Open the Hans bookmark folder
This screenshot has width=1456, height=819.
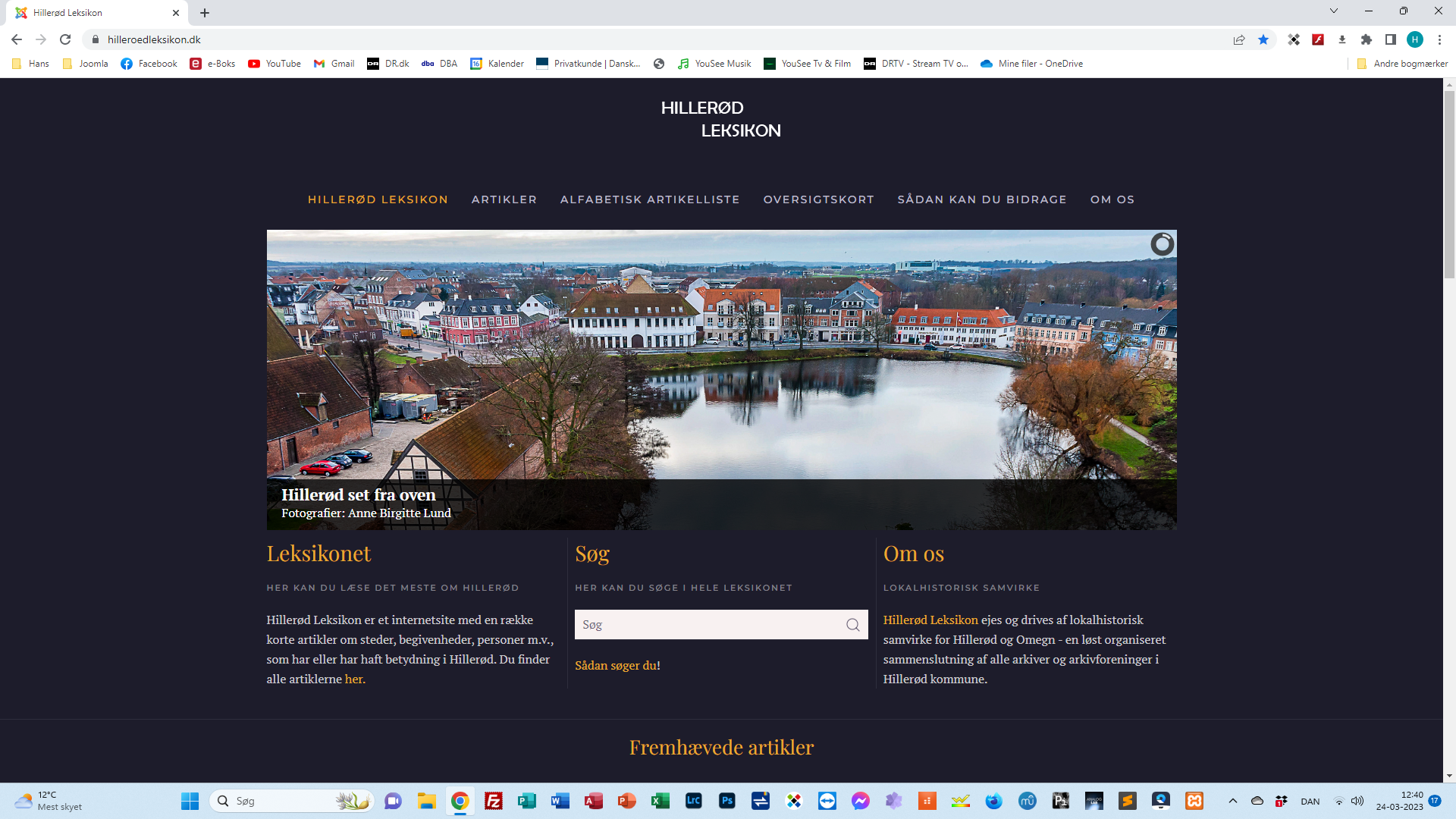[30, 64]
